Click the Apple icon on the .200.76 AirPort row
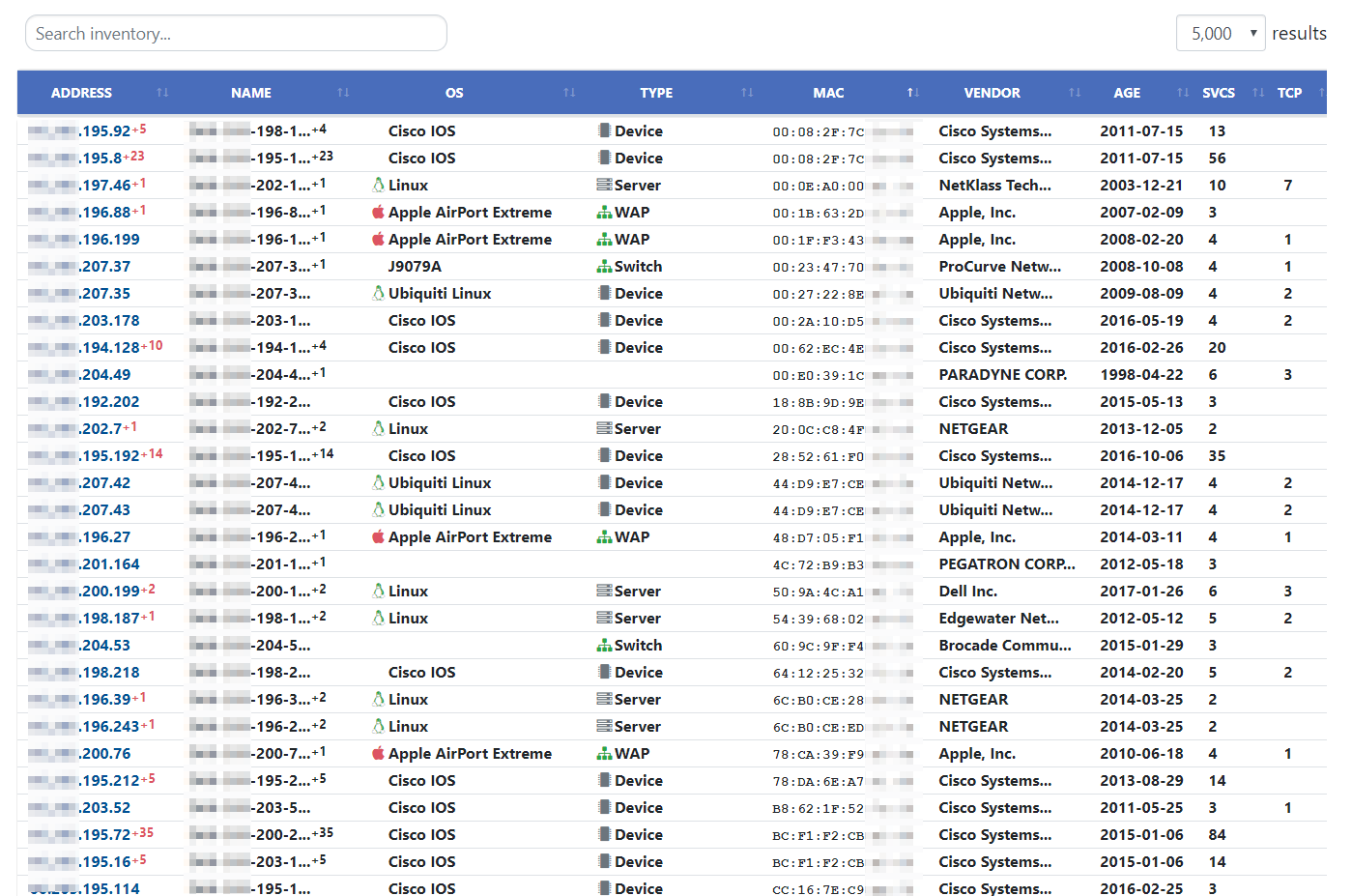 click(x=376, y=753)
